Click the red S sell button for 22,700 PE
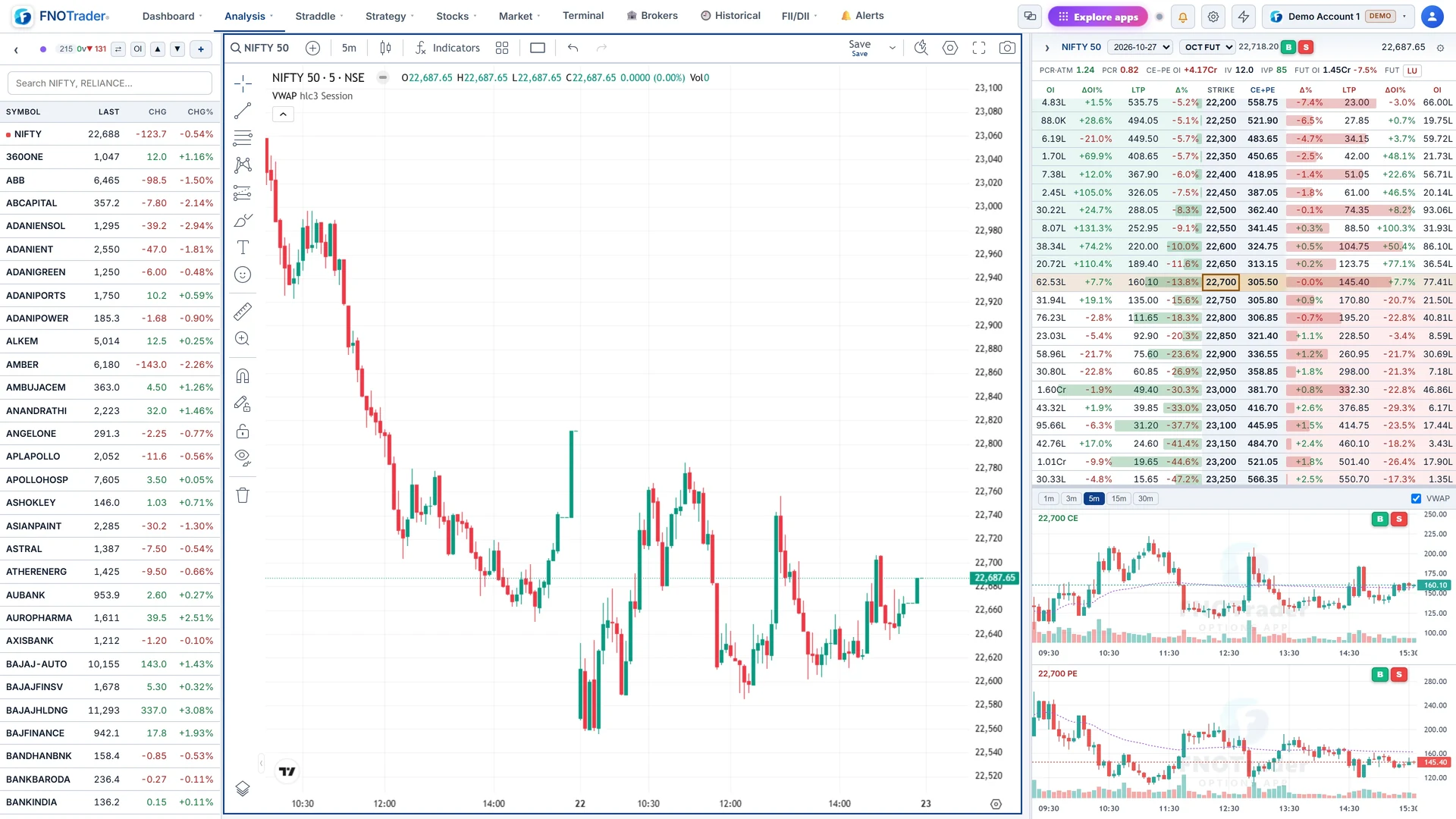Viewport: 1456px width, 819px height. [1399, 674]
